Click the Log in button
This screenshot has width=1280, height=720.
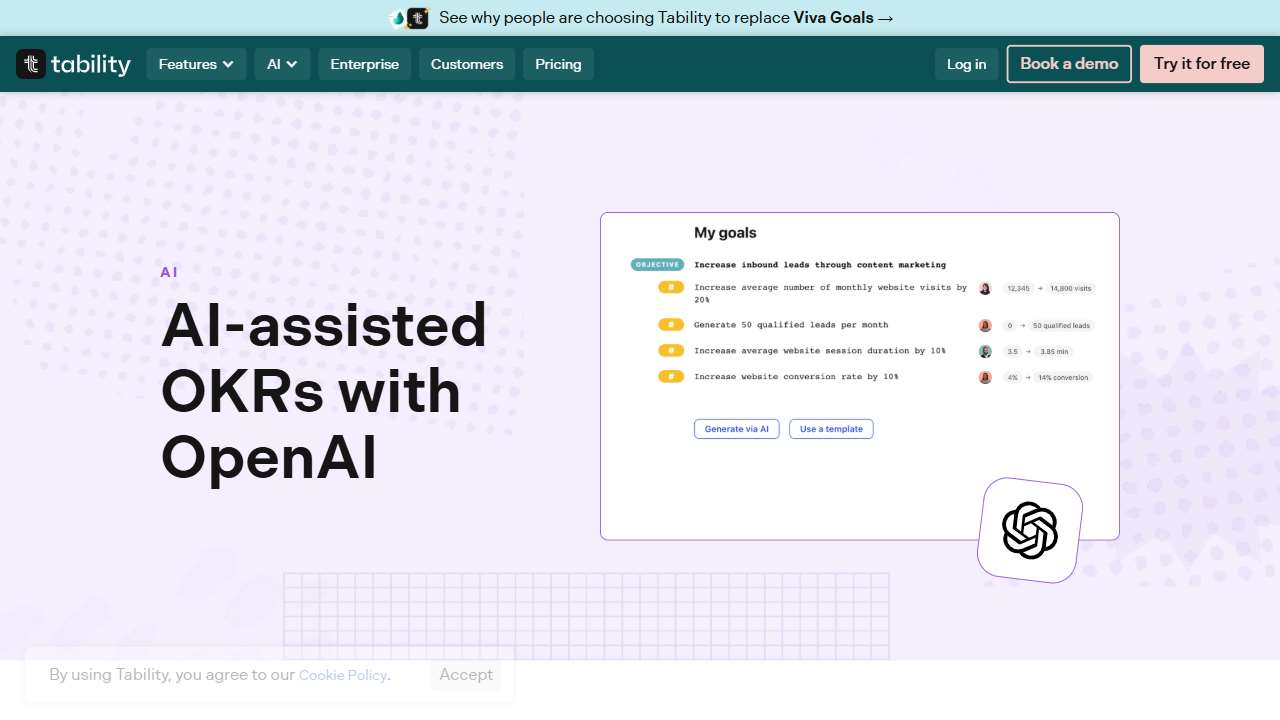click(966, 64)
